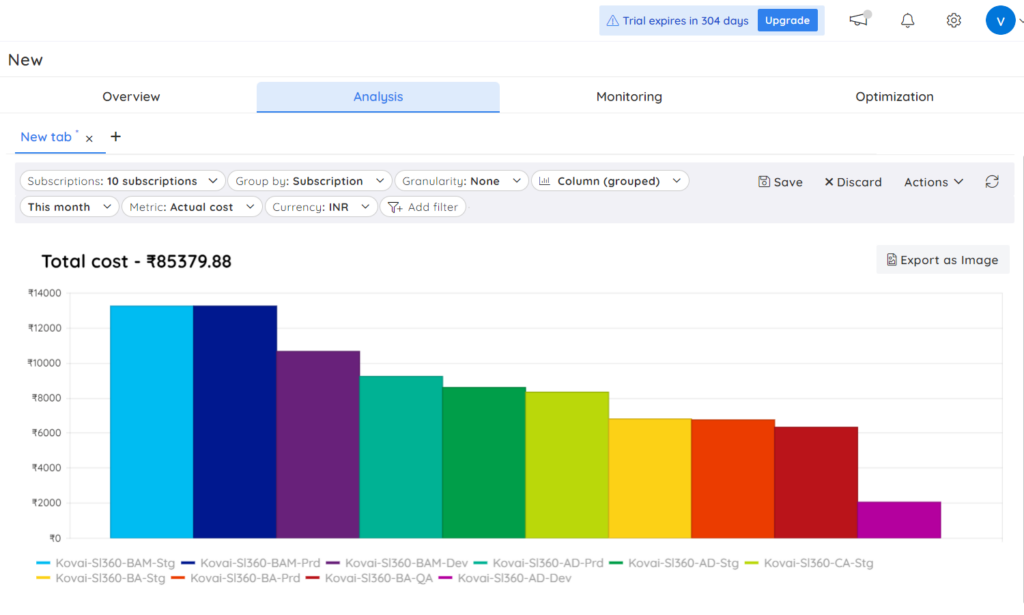Open notifications using the bell icon

point(907,20)
